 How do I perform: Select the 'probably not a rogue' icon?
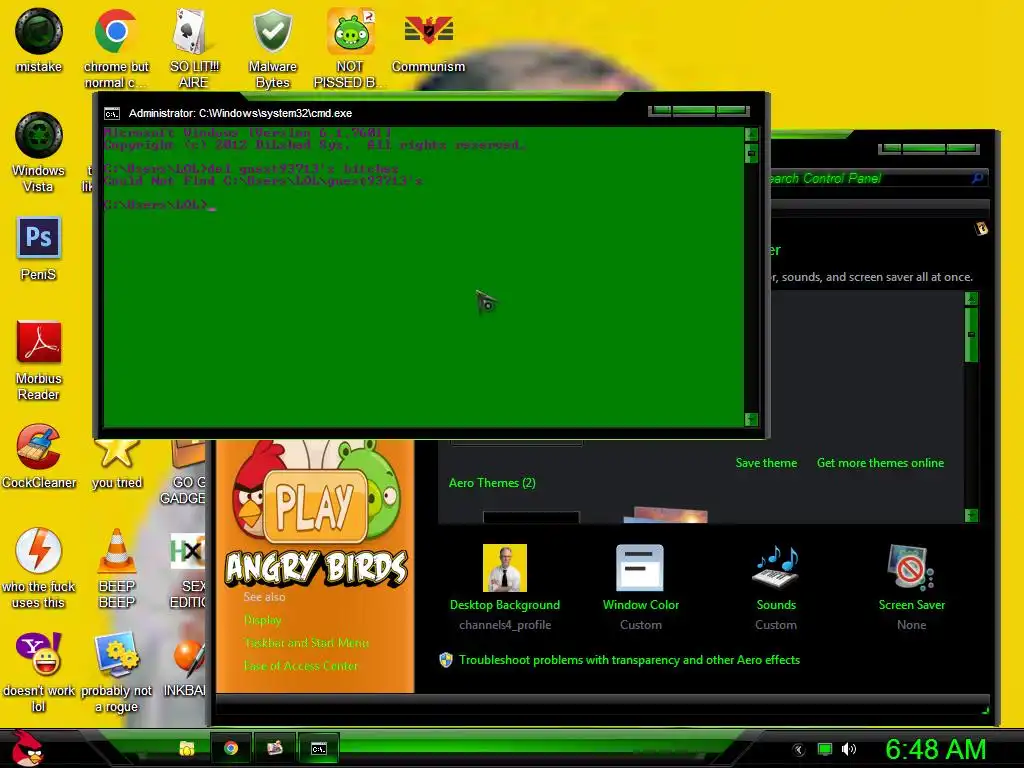116,672
